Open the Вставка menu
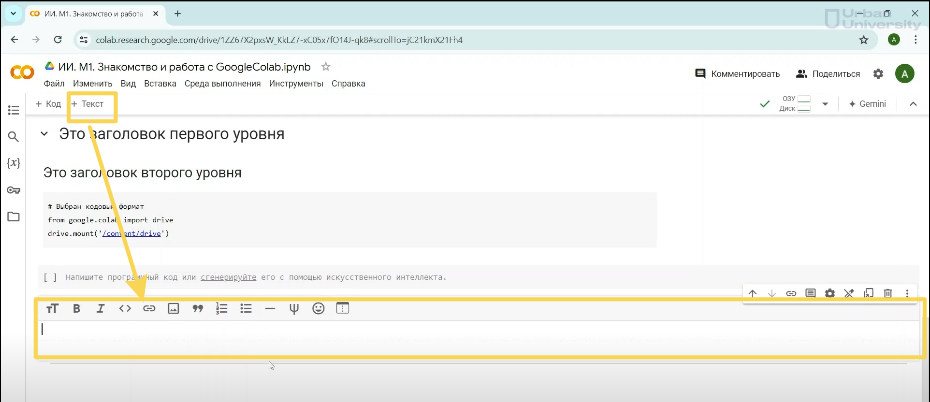Image resolution: width=930 pixels, height=402 pixels. coord(160,84)
